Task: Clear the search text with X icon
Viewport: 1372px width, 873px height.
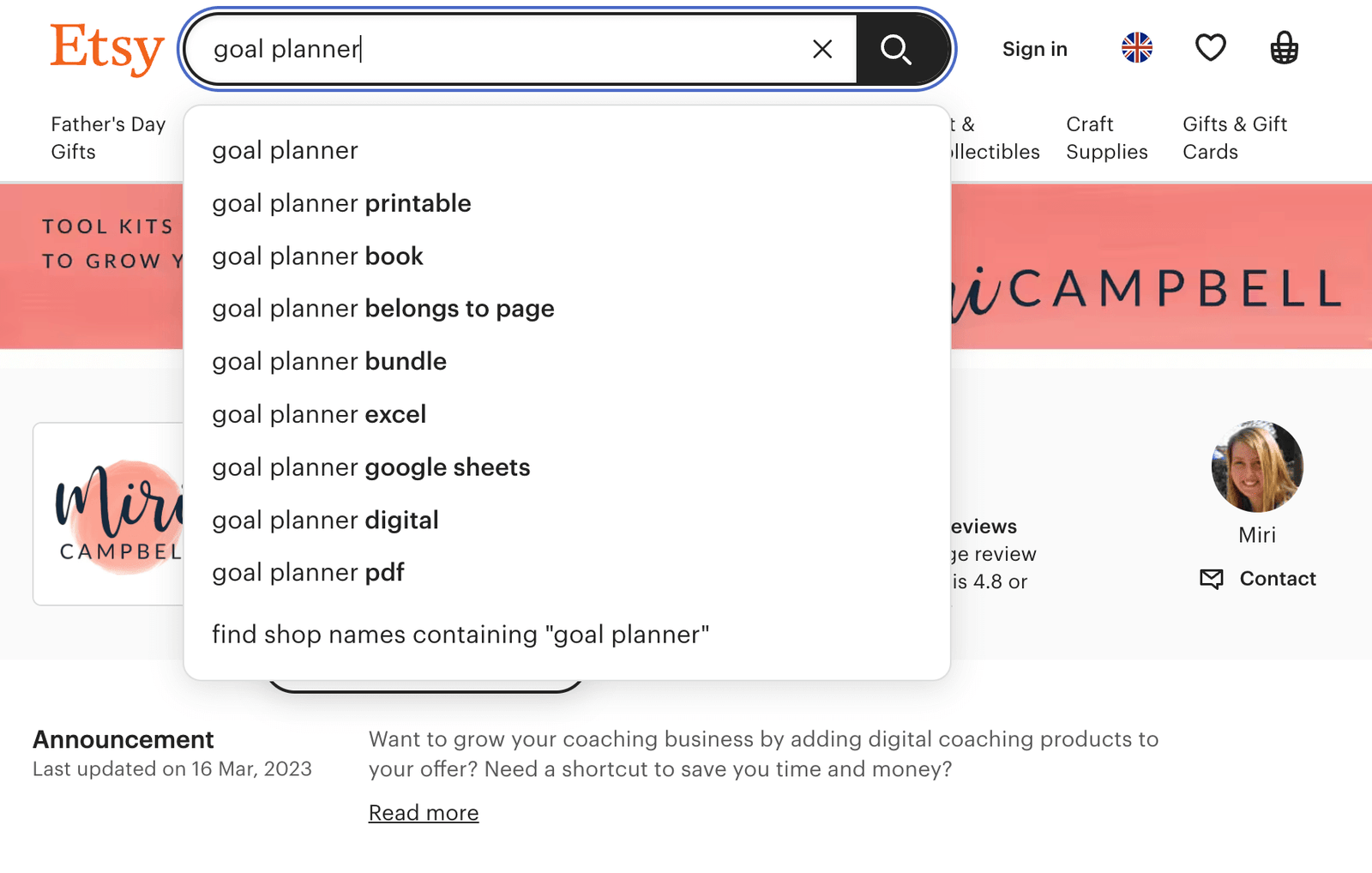Action: [822, 50]
